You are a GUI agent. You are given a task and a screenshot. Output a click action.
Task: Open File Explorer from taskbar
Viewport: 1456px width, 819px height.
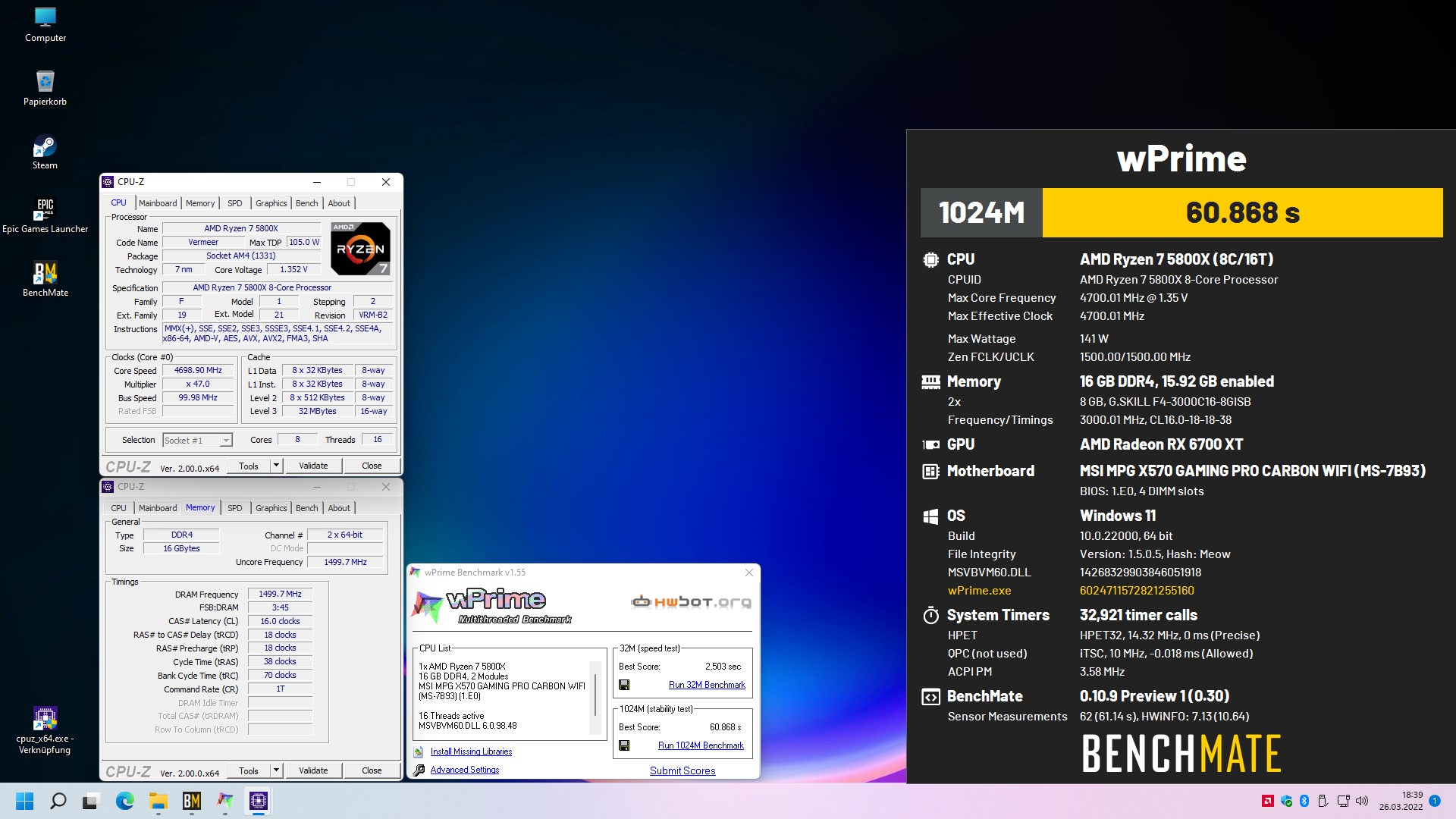(x=158, y=801)
